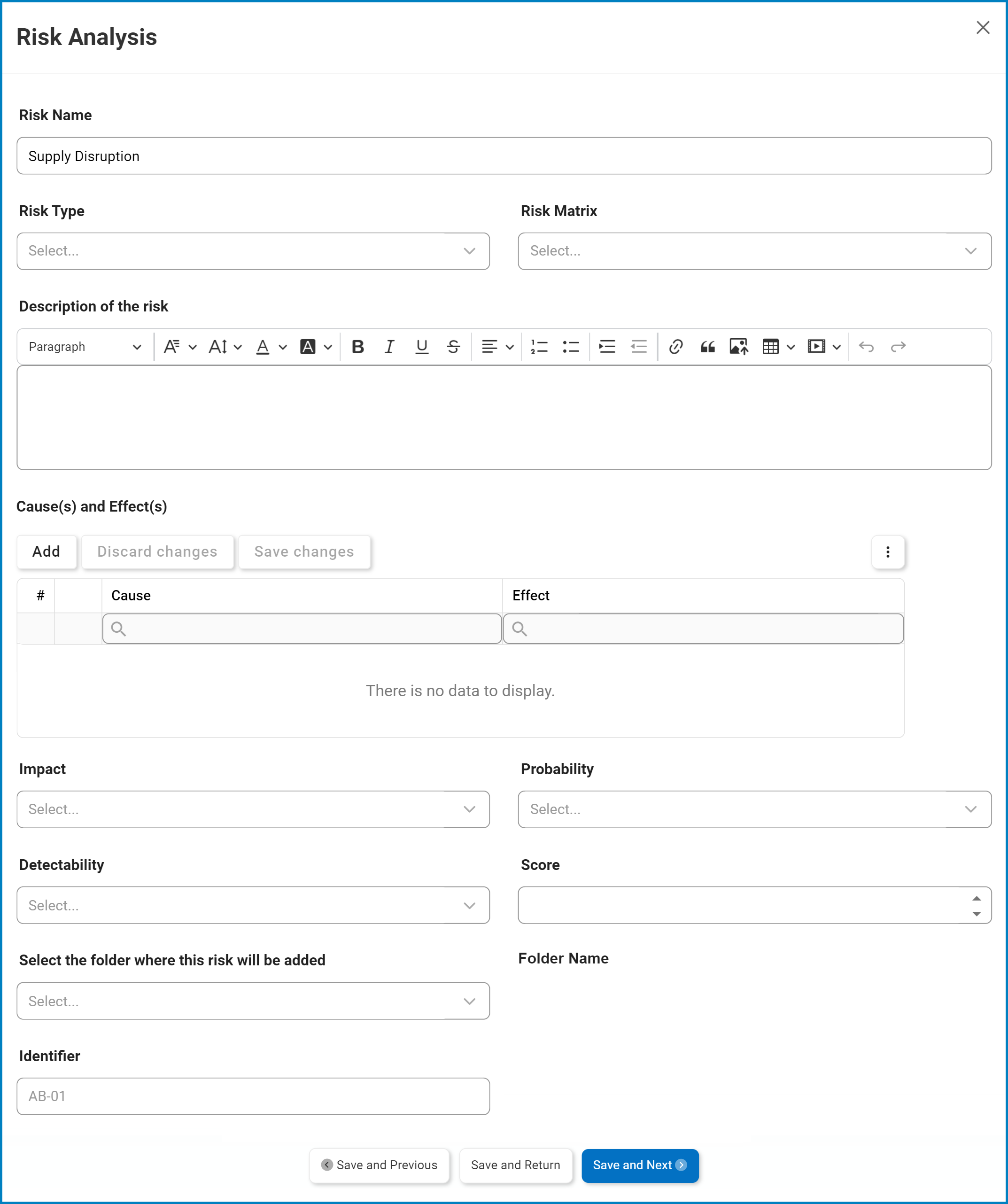
Task: Undo last edit in description editor
Action: pyautogui.click(x=866, y=347)
